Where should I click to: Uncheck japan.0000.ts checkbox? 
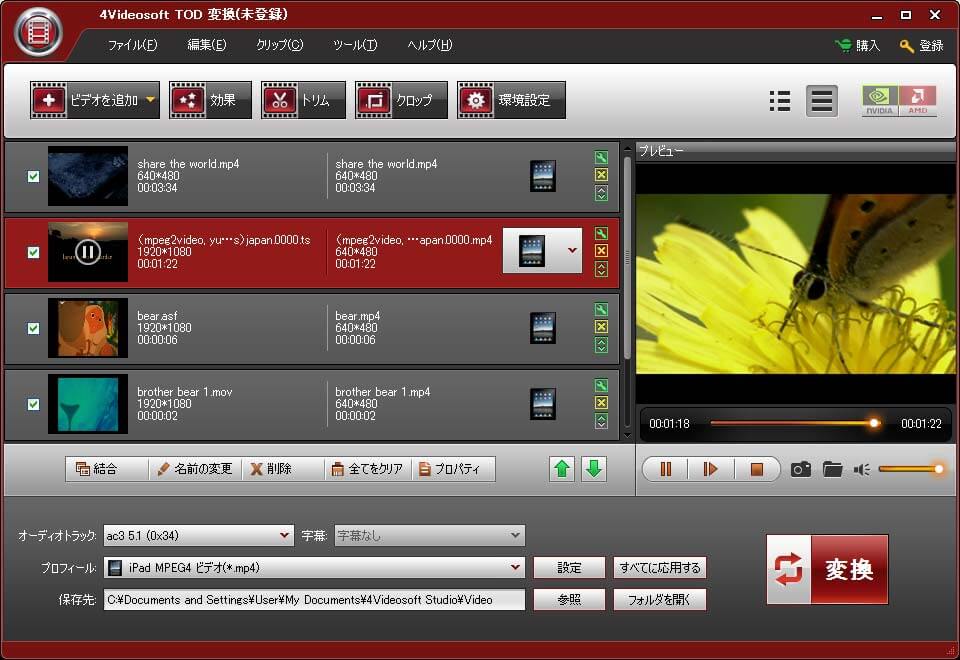pos(34,252)
